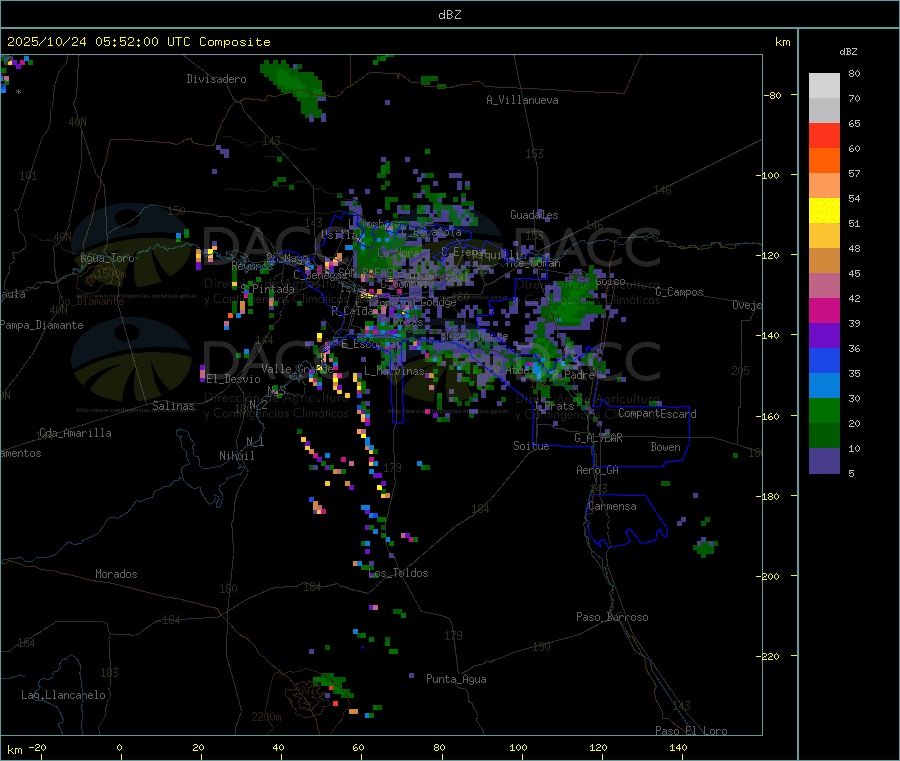Click the dBZ heading above the color legend
Screen dimensions: 900x761
point(848,52)
